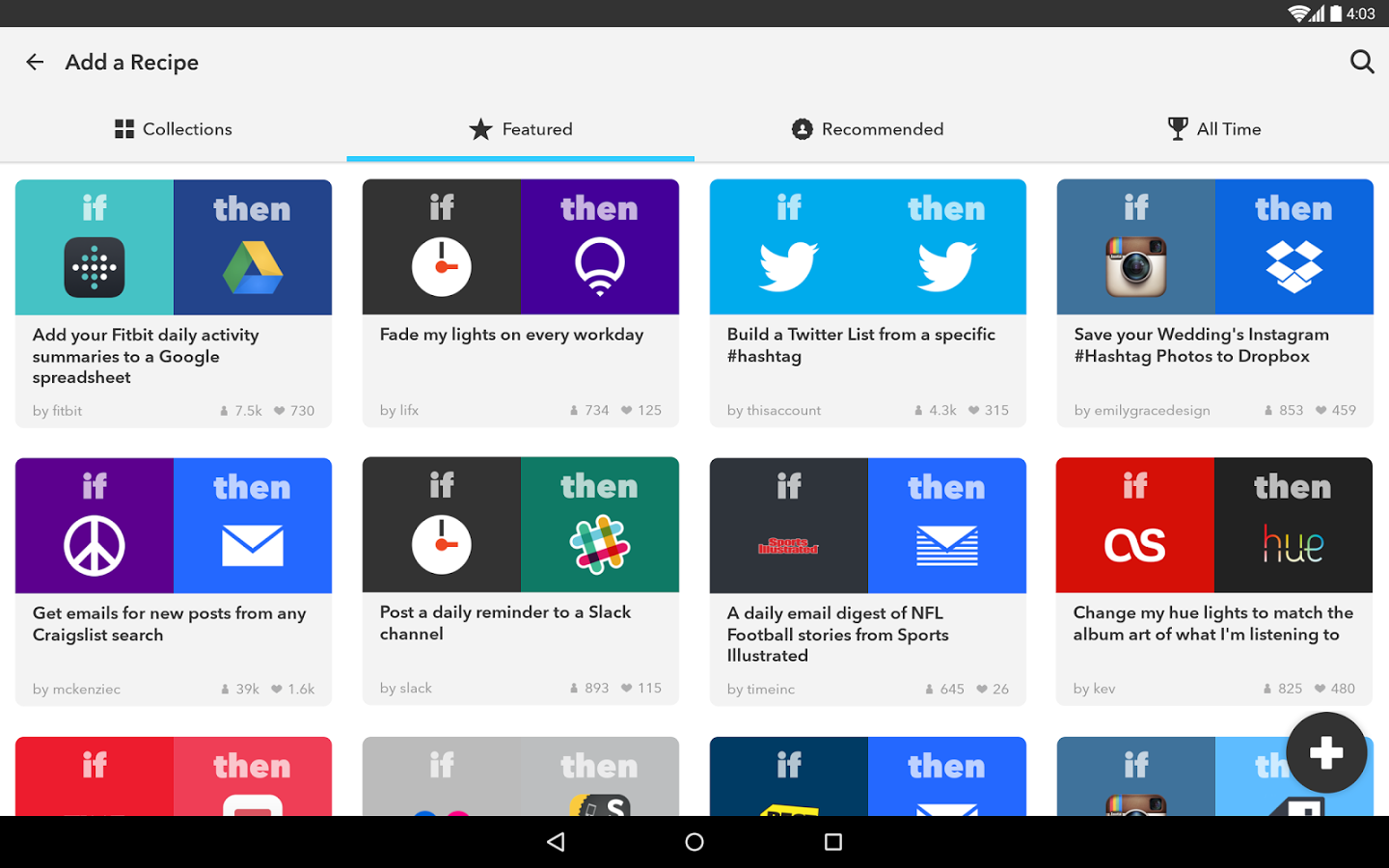This screenshot has width=1389, height=868.
Task: Click the 893 users count
Action: pos(588,688)
